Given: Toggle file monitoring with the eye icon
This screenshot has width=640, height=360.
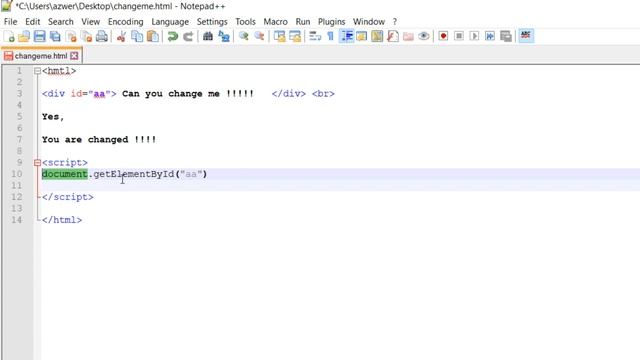Looking at the screenshot, I should coord(424,36).
